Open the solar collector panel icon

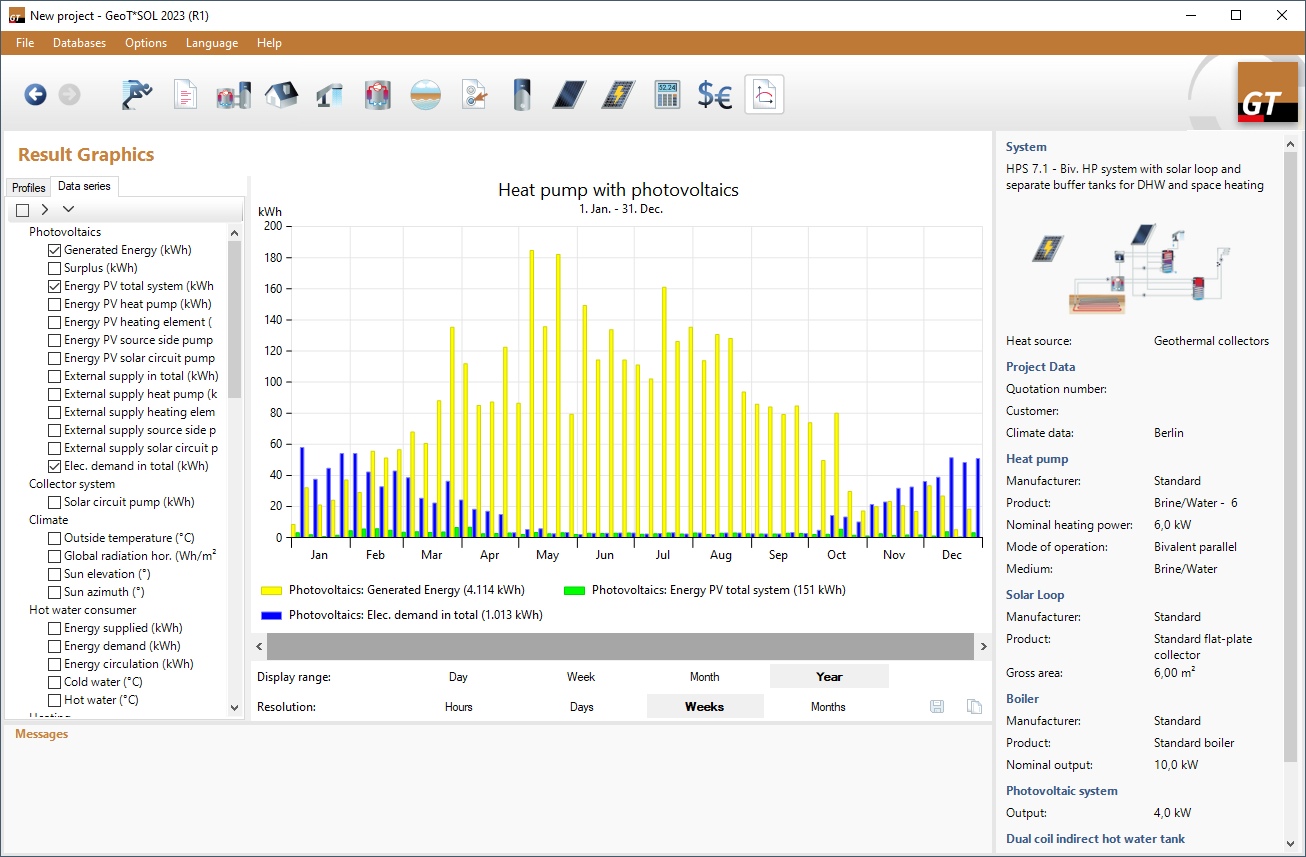(x=570, y=95)
